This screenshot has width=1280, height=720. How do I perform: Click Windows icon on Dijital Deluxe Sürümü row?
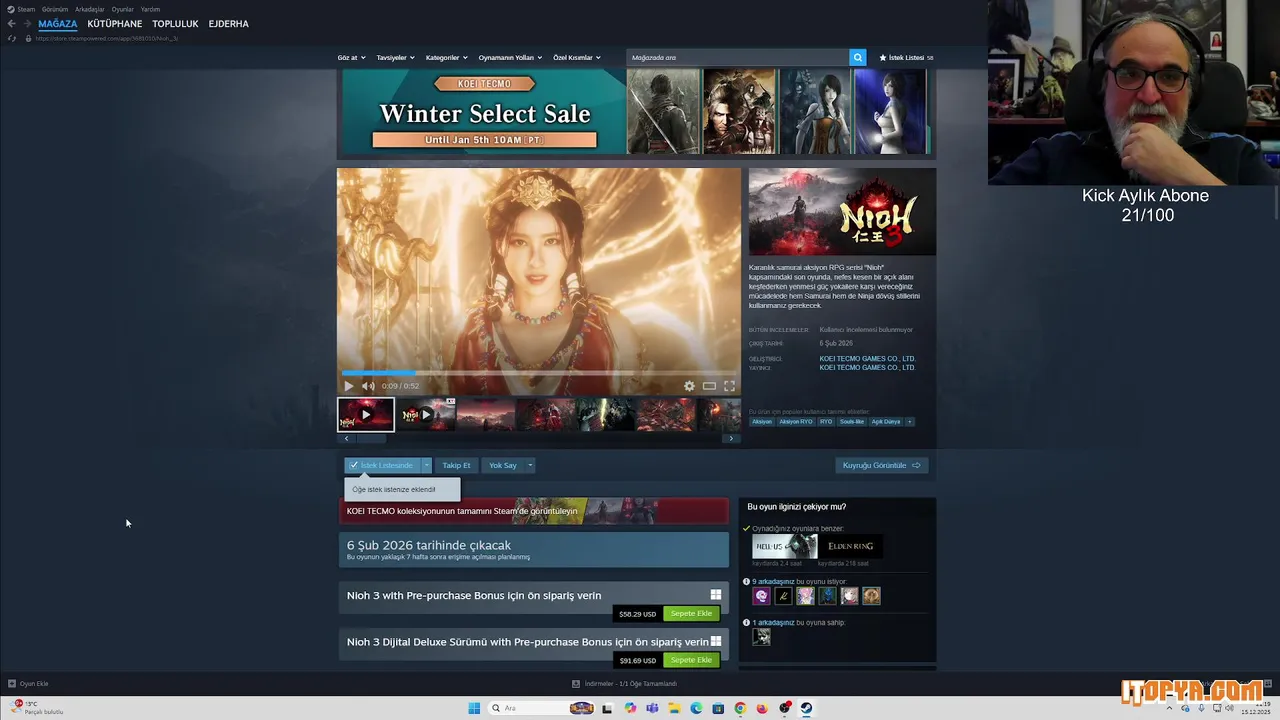pyautogui.click(x=715, y=642)
